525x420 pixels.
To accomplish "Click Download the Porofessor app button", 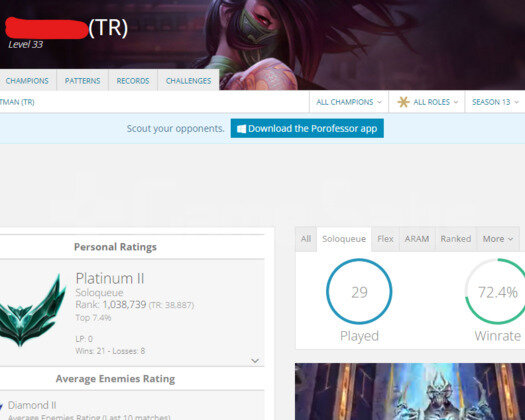I will coord(307,128).
